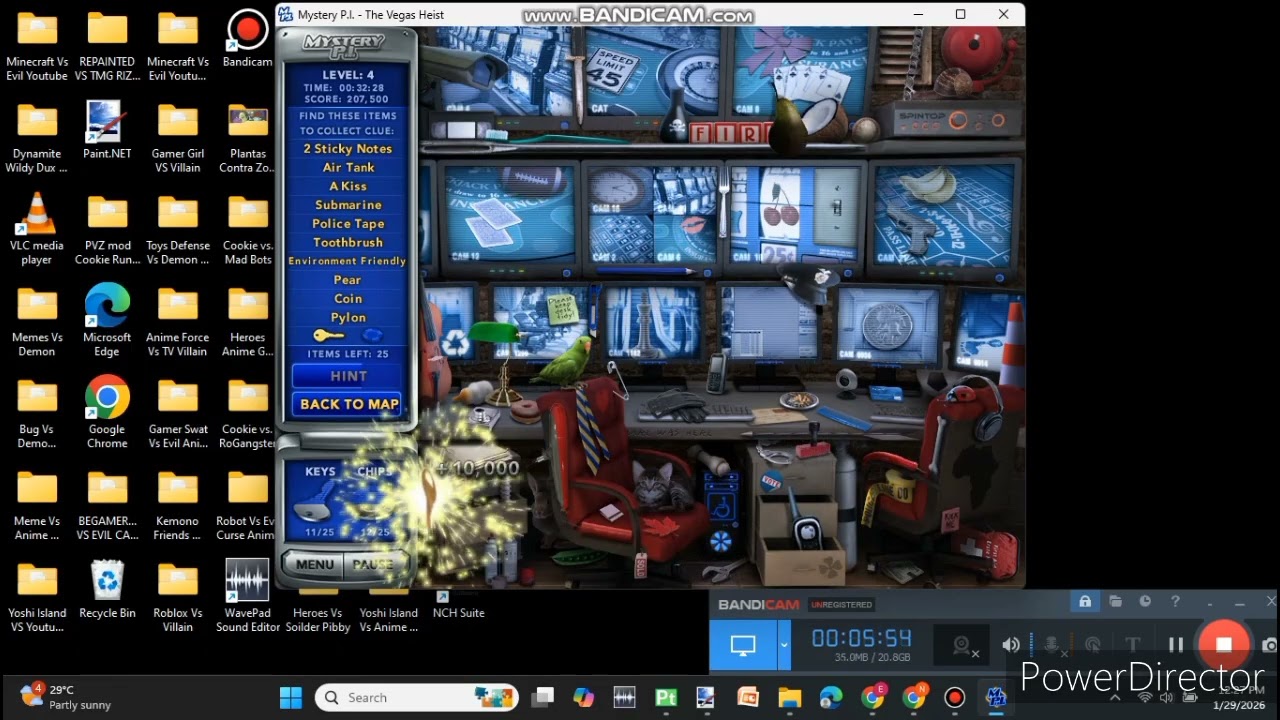Click 'Air Tank' in item list
The width and height of the screenshot is (1280, 720).
pyautogui.click(x=348, y=168)
